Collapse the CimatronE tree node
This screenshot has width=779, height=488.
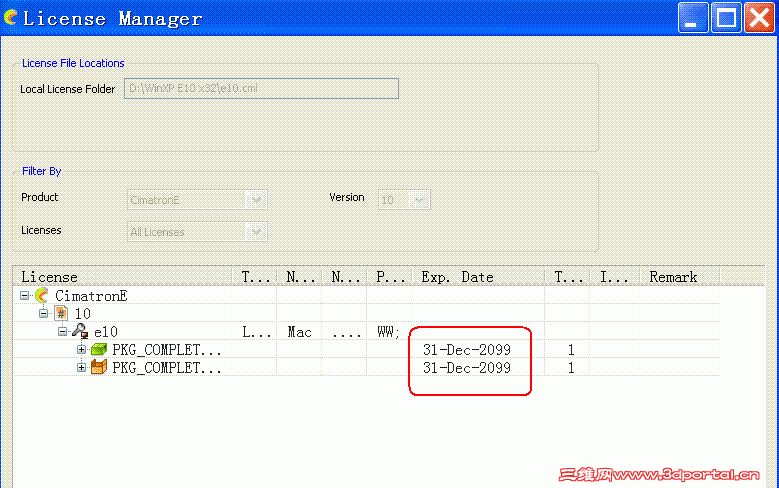[x=24, y=296]
